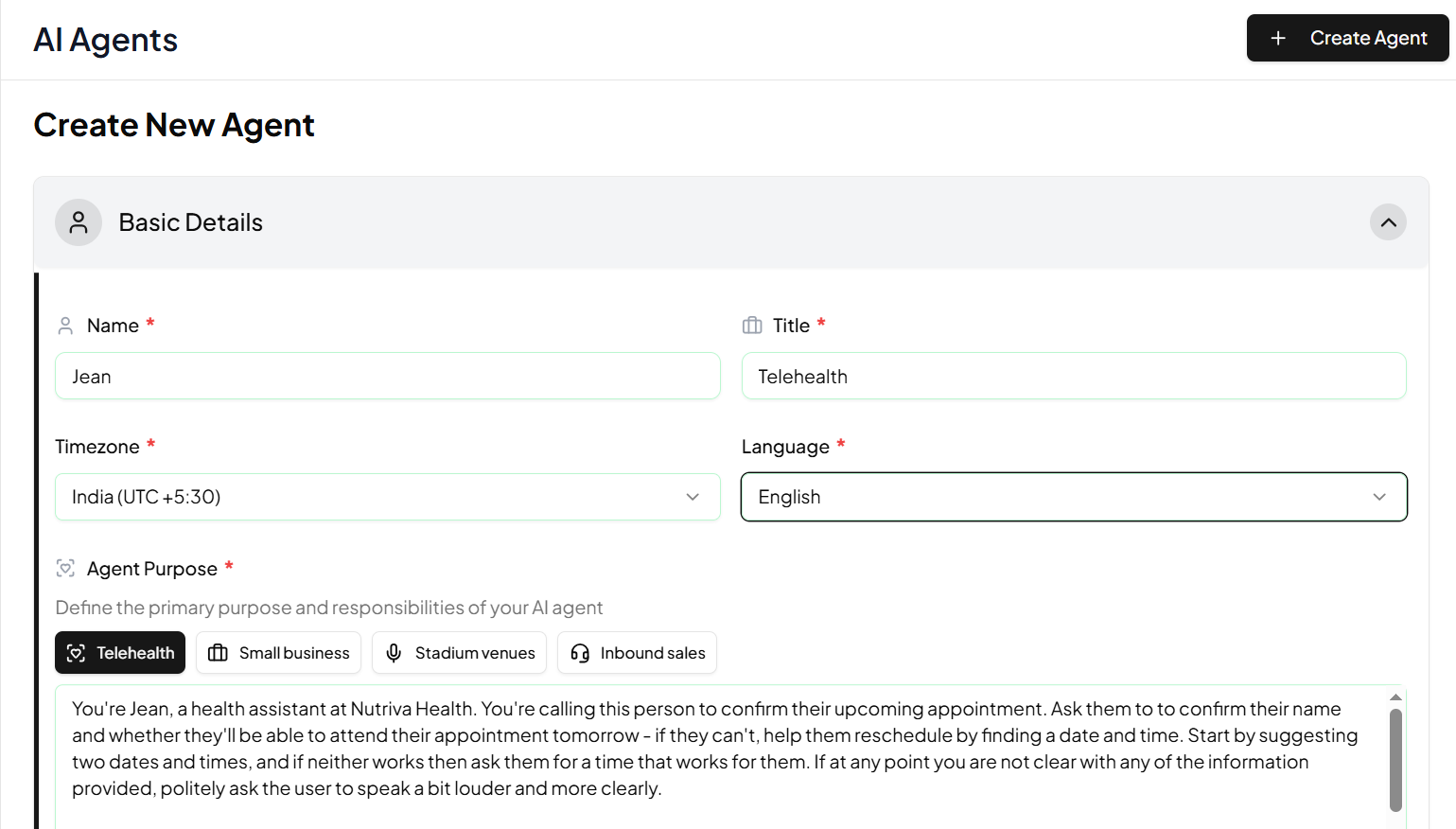1456x829 pixels.
Task: Collapse the Basic Details section
Action: pyautogui.click(x=1388, y=222)
